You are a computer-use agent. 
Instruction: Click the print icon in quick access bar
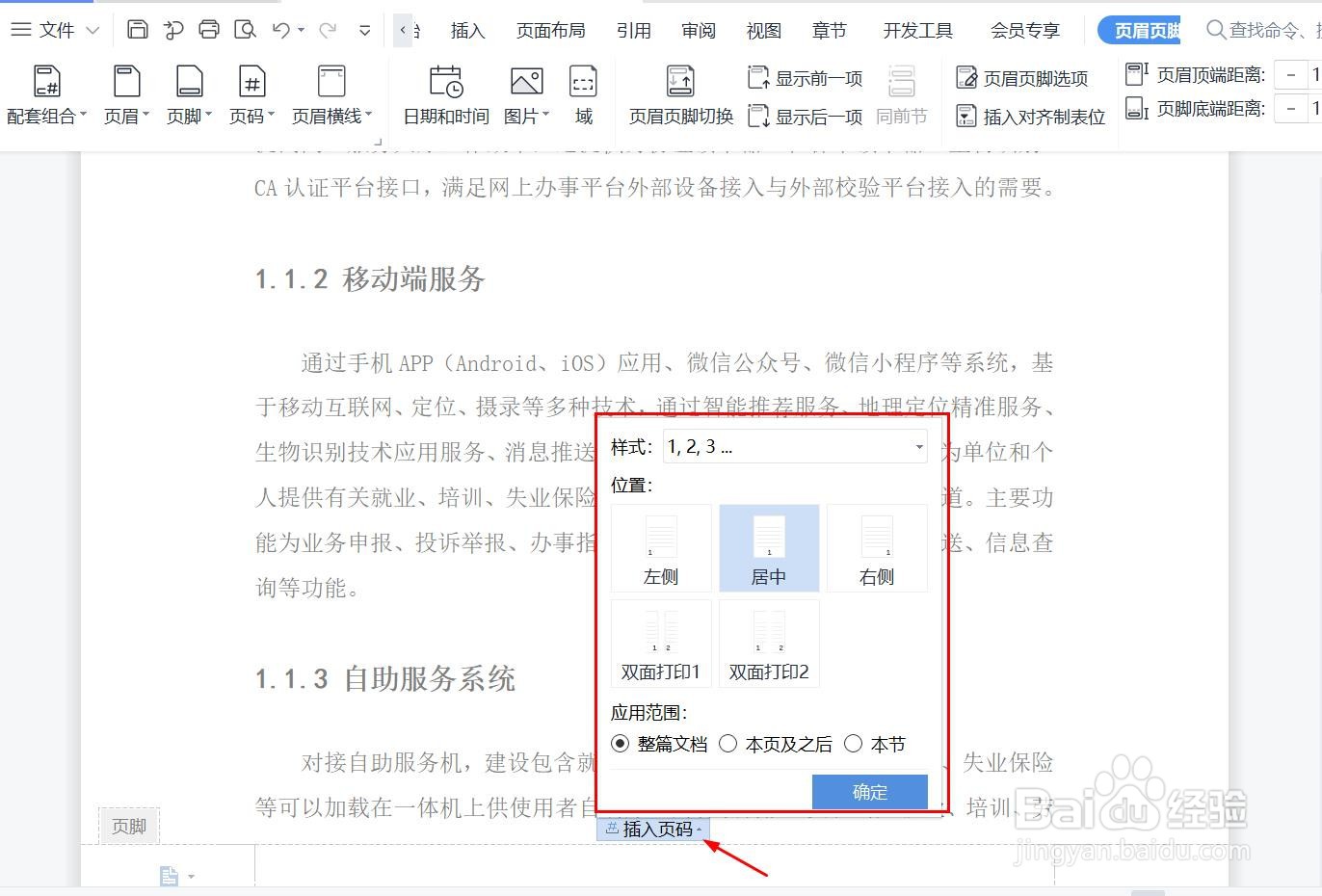tap(208, 29)
